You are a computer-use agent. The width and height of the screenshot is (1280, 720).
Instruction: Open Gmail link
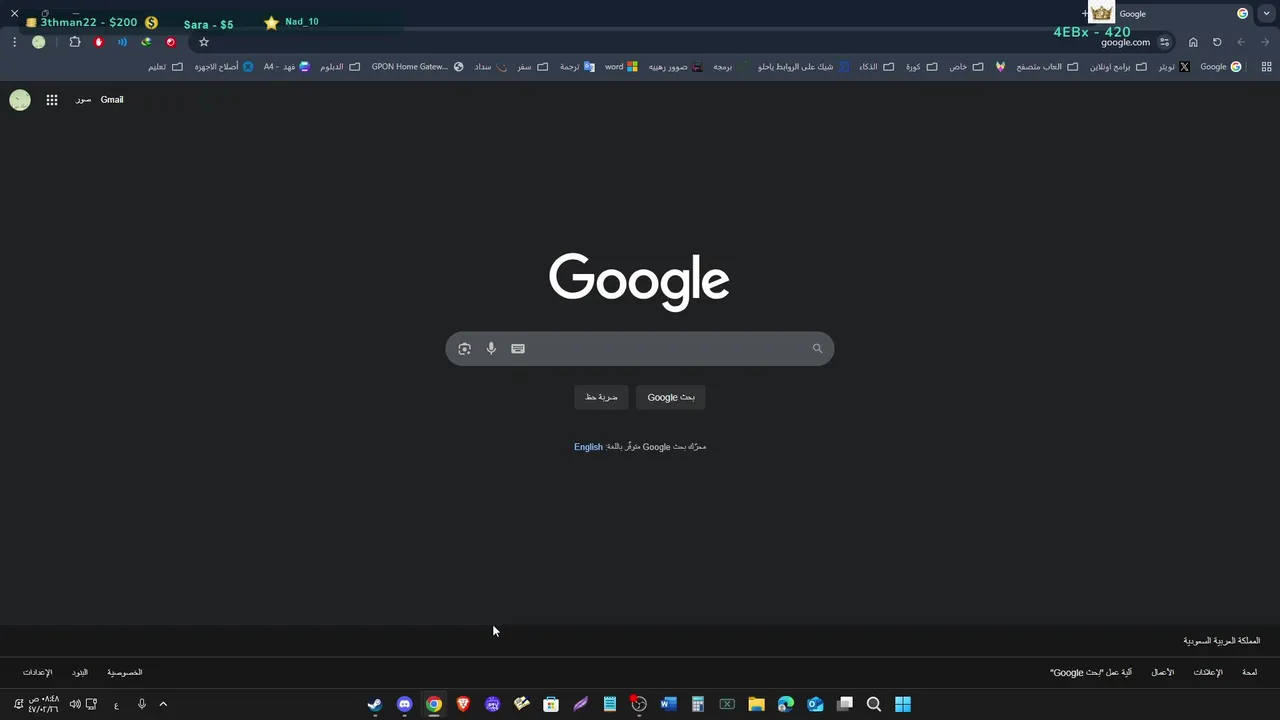112,100
